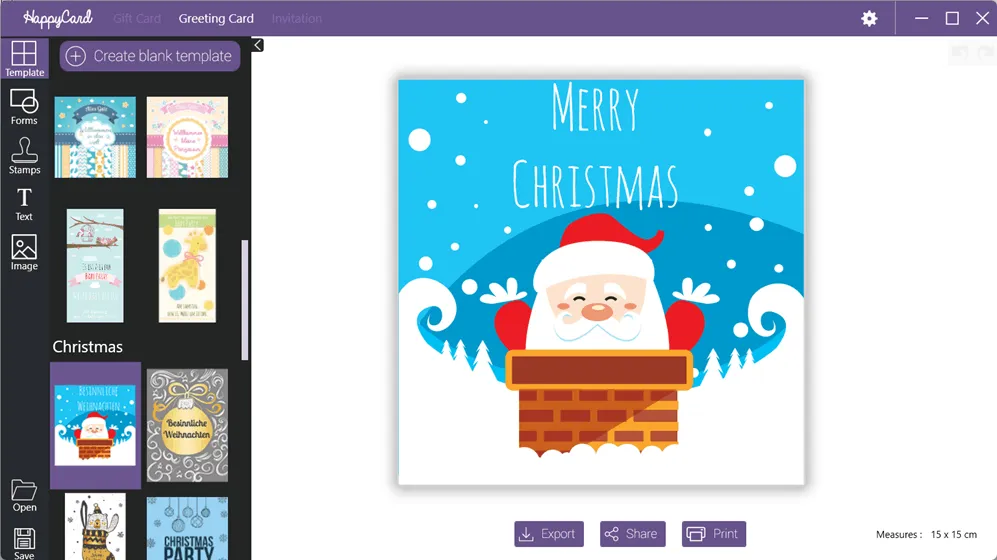The width and height of the screenshot is (997, 560).
Task: Select the Santa chimney Christmas template
Action: (x=95, y=425)
